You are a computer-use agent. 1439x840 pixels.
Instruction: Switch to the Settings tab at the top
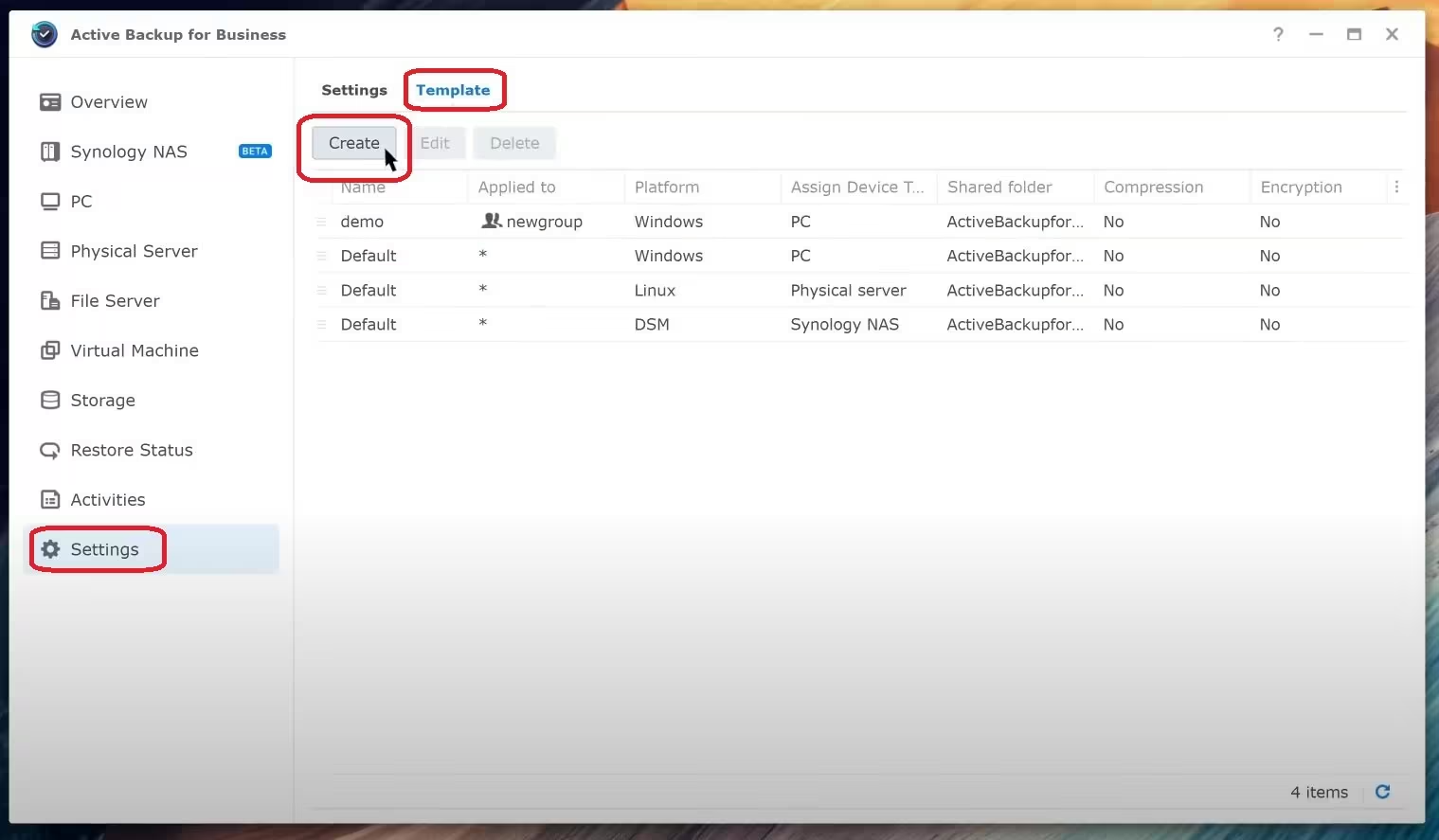click(354, 90)
